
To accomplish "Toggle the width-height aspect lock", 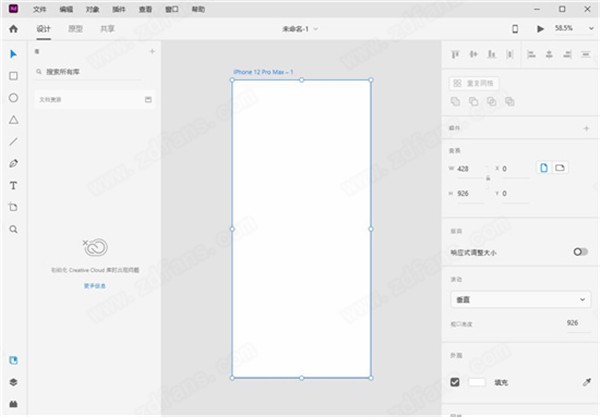I will pyautogui.click(x=488, y=178).
